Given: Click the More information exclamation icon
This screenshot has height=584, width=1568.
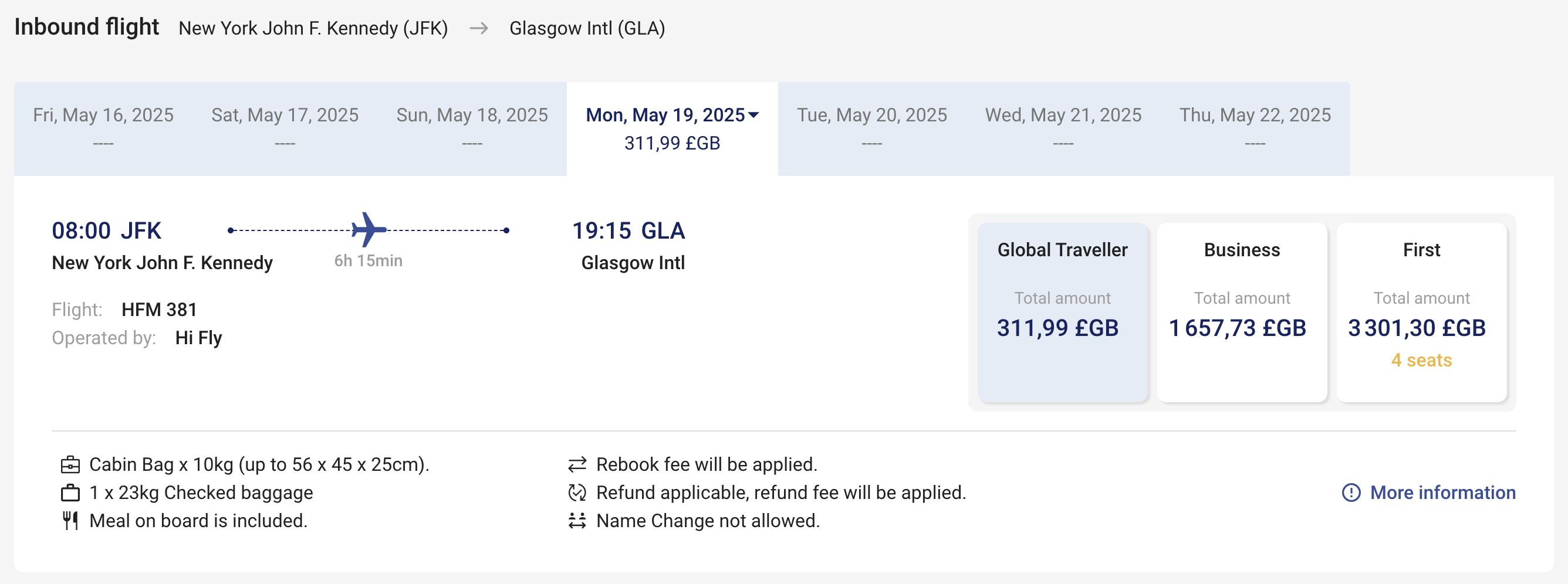Looking at the screenshot, I should point(1351,493).
